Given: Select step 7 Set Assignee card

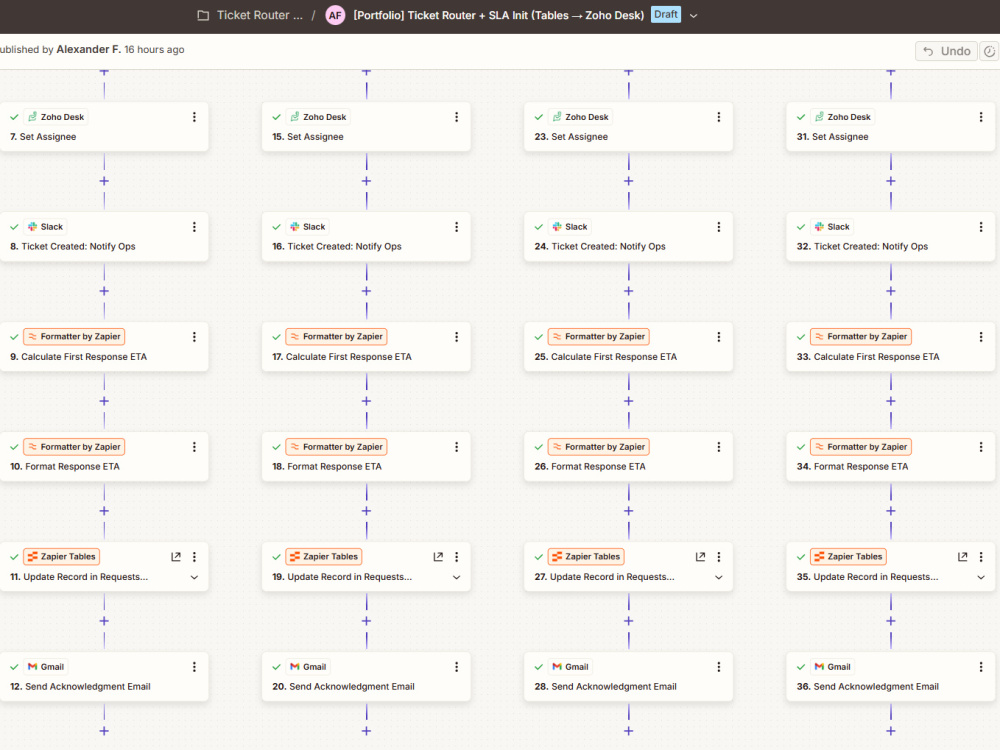Looking at the screenshot, I should coord(103,126).
